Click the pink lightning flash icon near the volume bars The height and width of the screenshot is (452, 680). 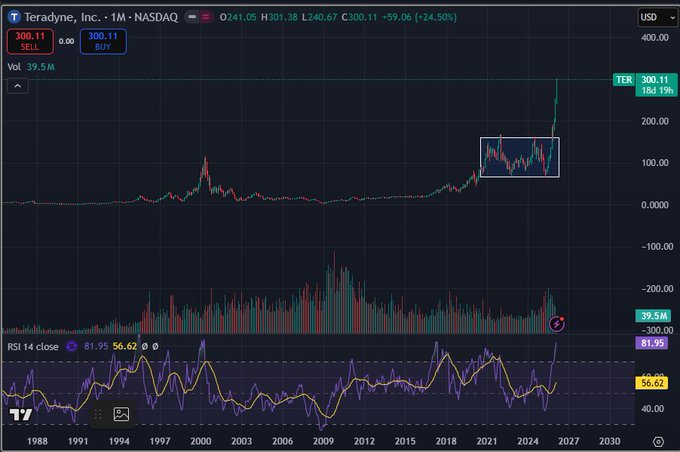(x=557, y=323)
